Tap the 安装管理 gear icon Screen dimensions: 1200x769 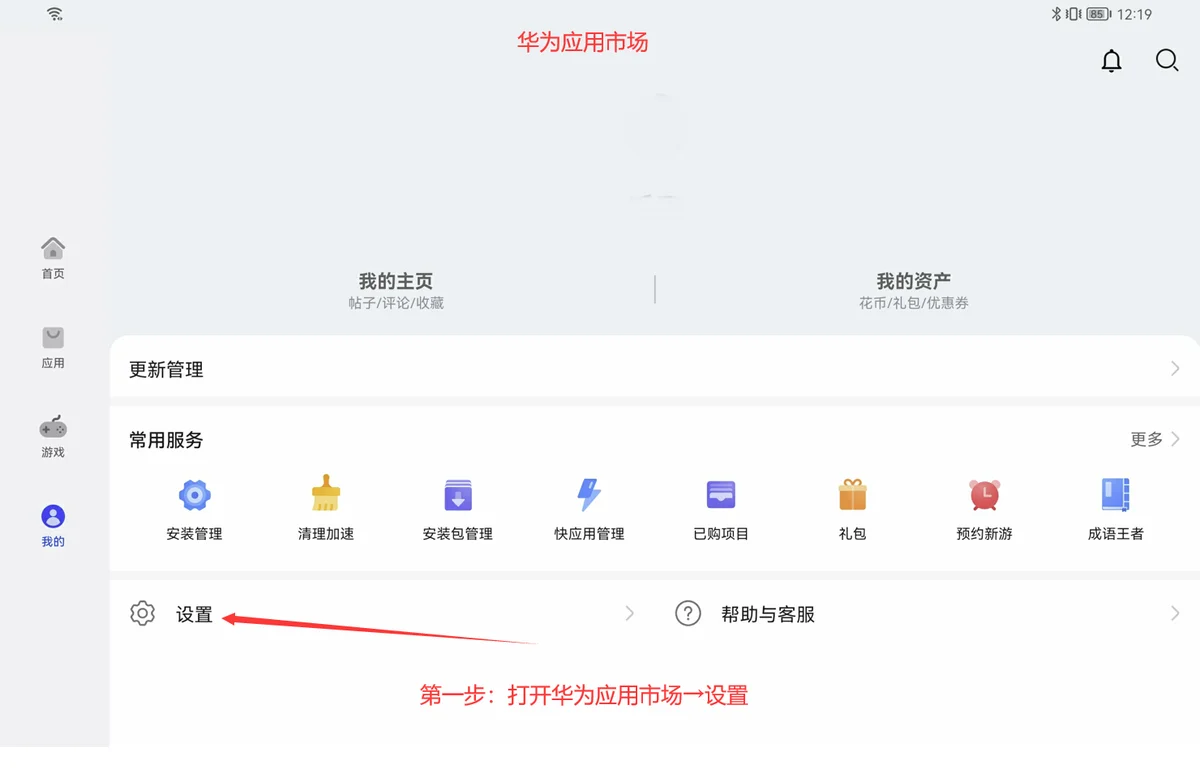click(x=194, y=495)
